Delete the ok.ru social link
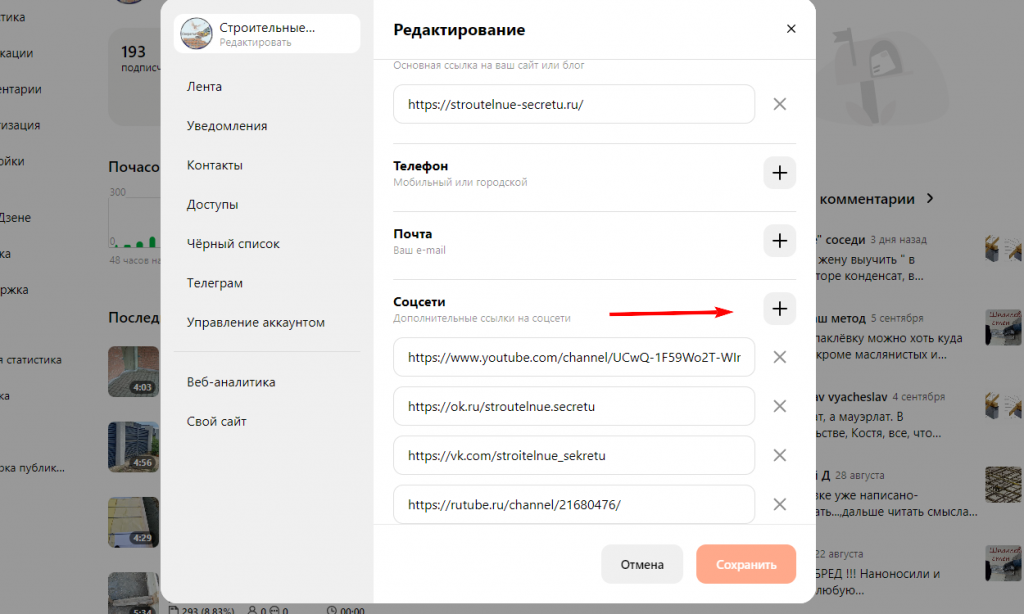 [779, 406]
